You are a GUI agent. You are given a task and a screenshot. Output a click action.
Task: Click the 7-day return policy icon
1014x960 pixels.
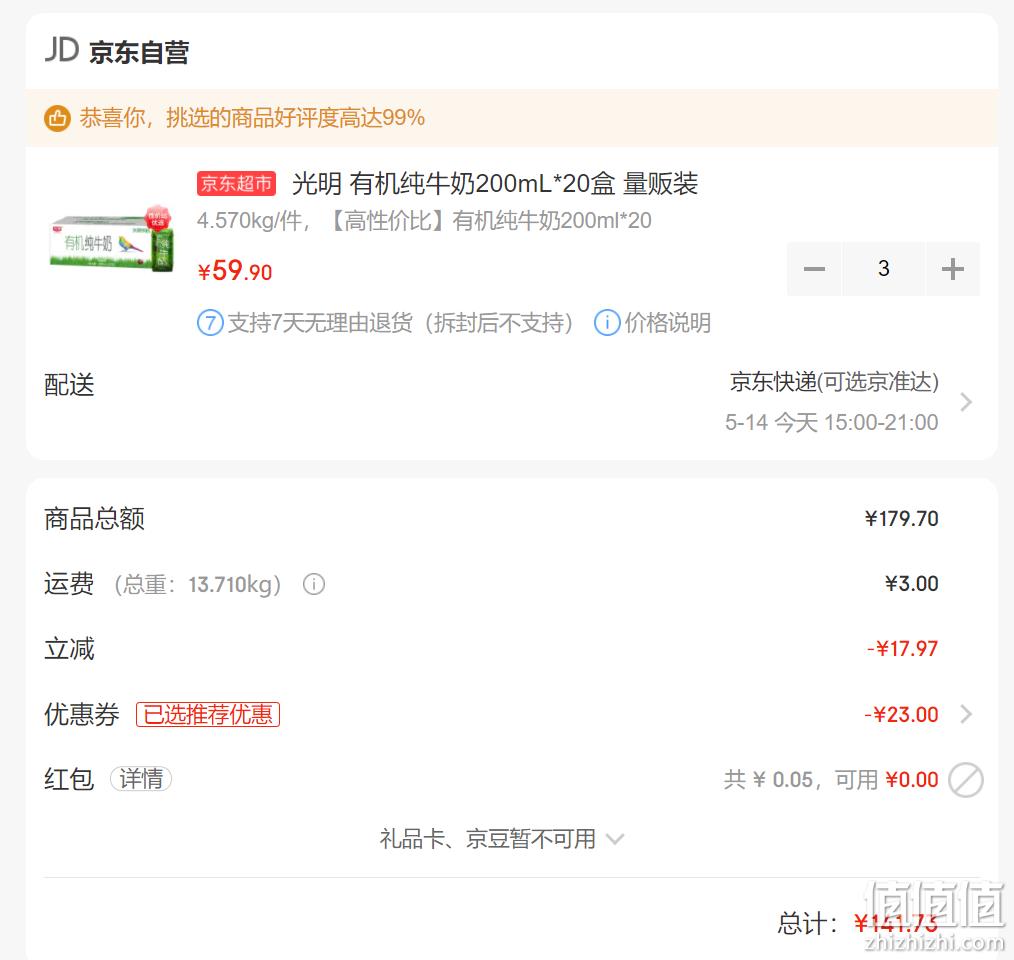pos(210,323)
